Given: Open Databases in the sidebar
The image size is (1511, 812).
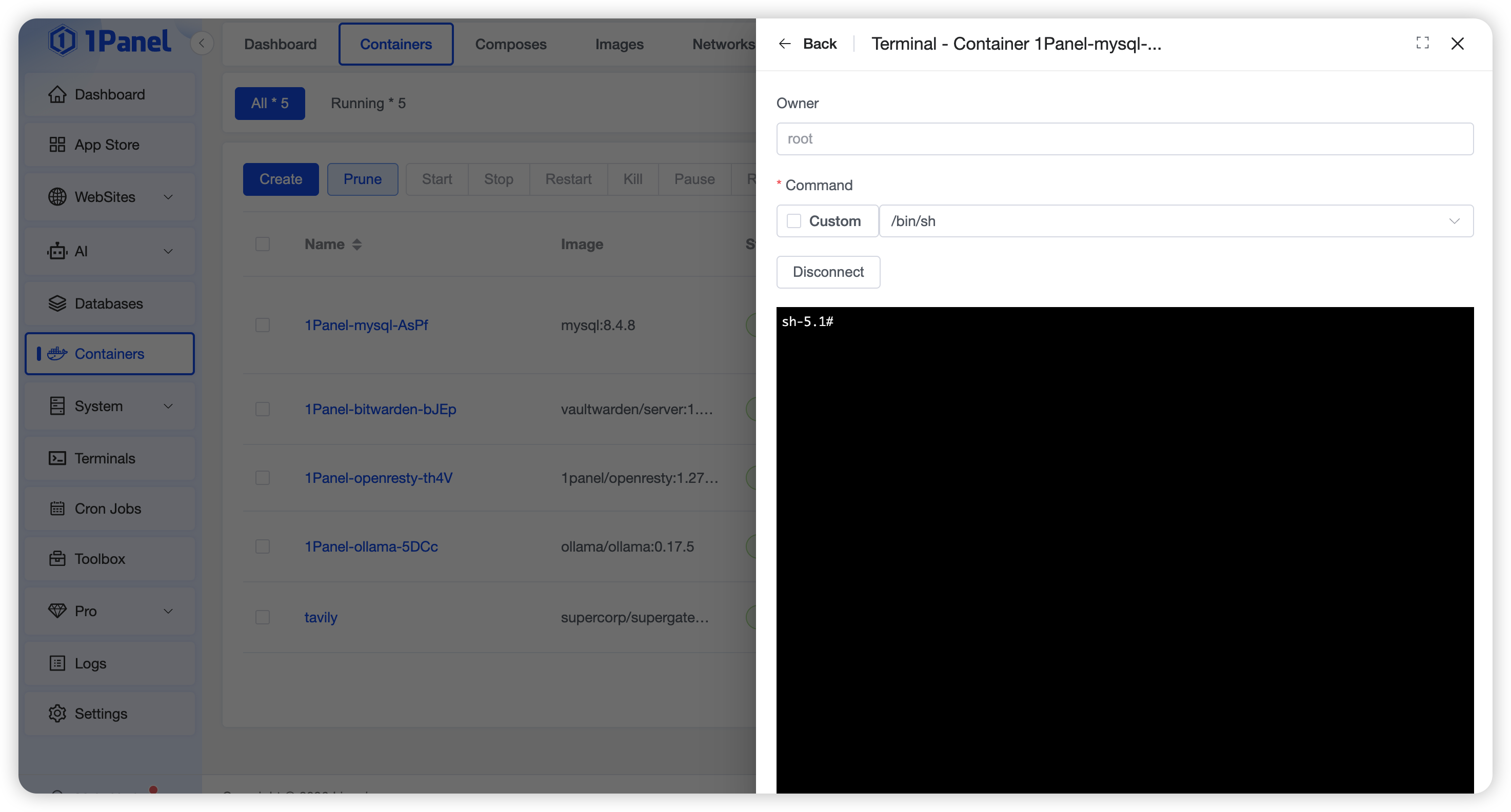Looking at the screenshot, I should [x=109, y=303].
